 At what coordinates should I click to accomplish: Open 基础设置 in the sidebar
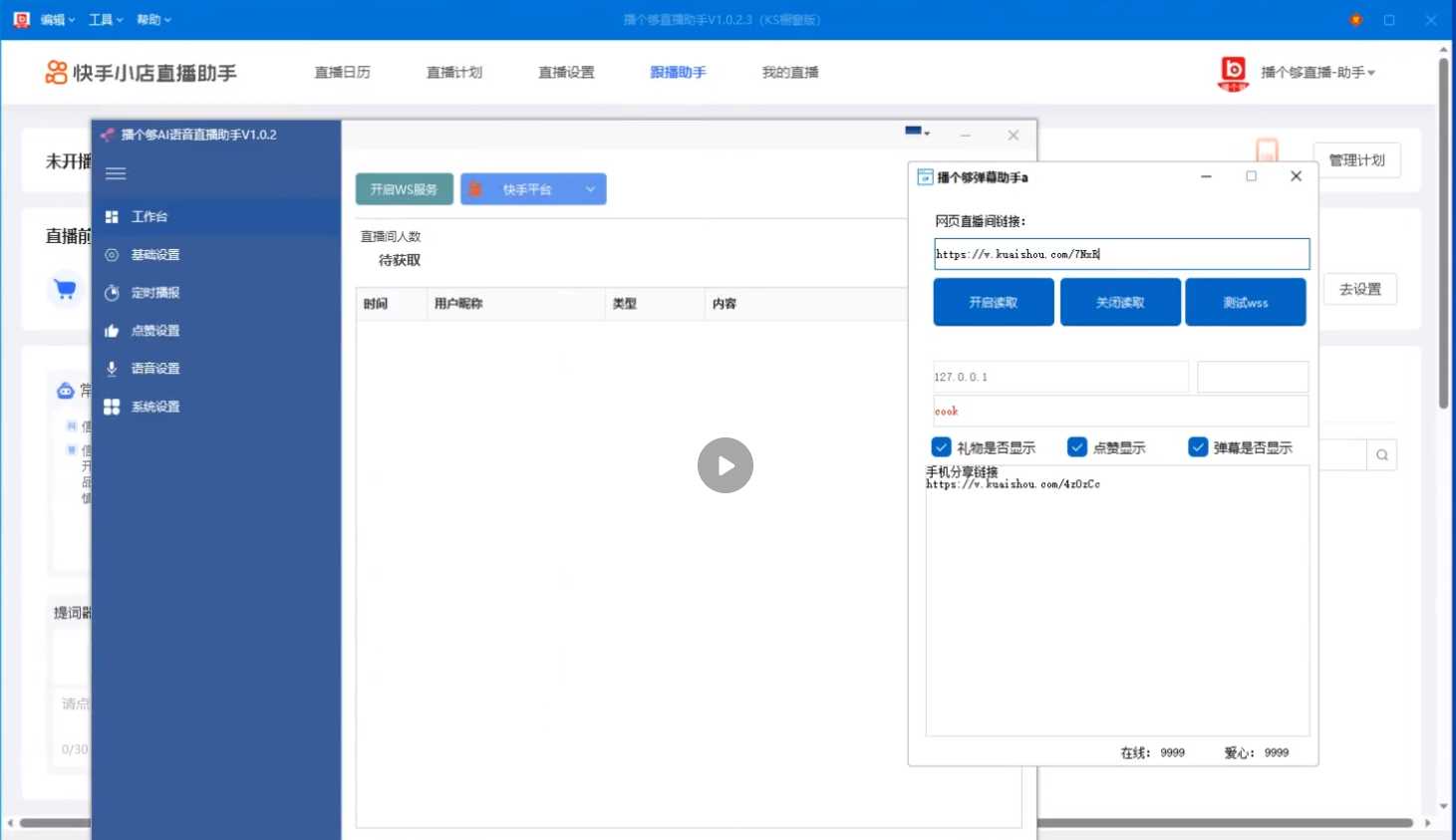click(x=216, y=255)
